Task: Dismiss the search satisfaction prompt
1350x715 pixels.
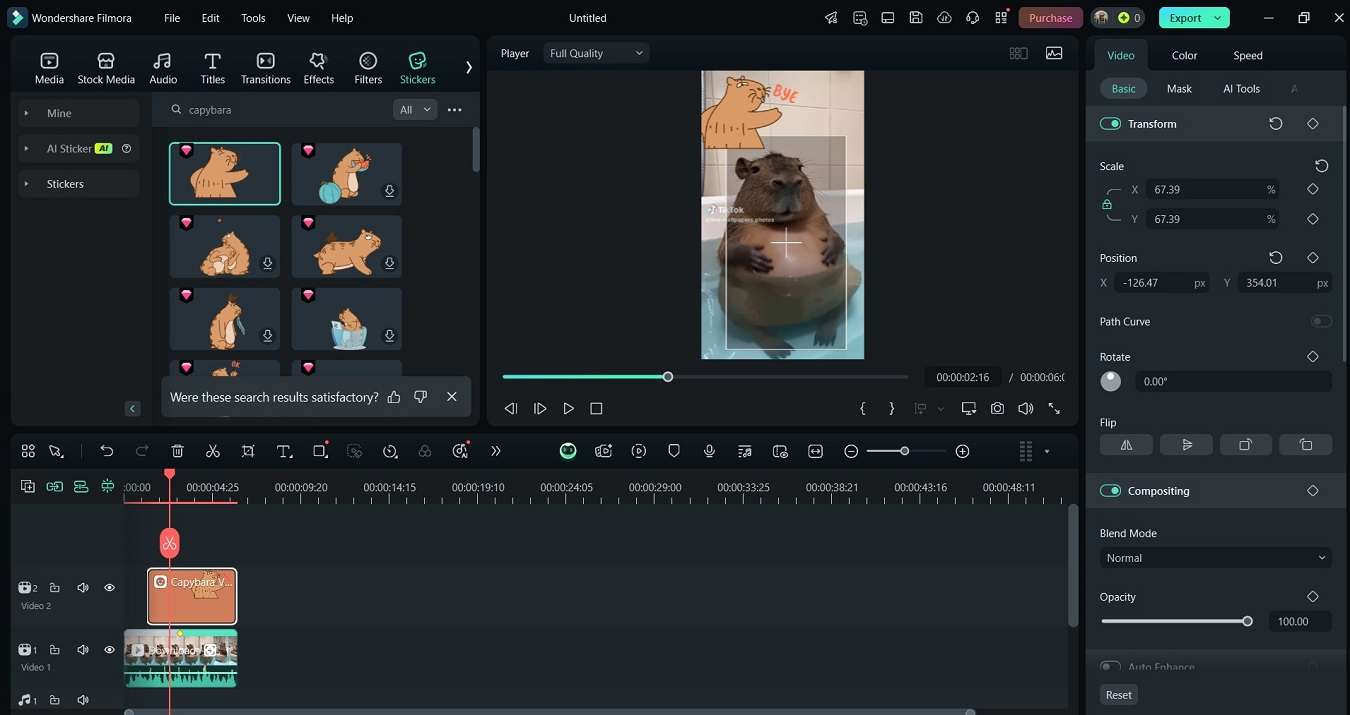Action: click(x=452, y=397)
